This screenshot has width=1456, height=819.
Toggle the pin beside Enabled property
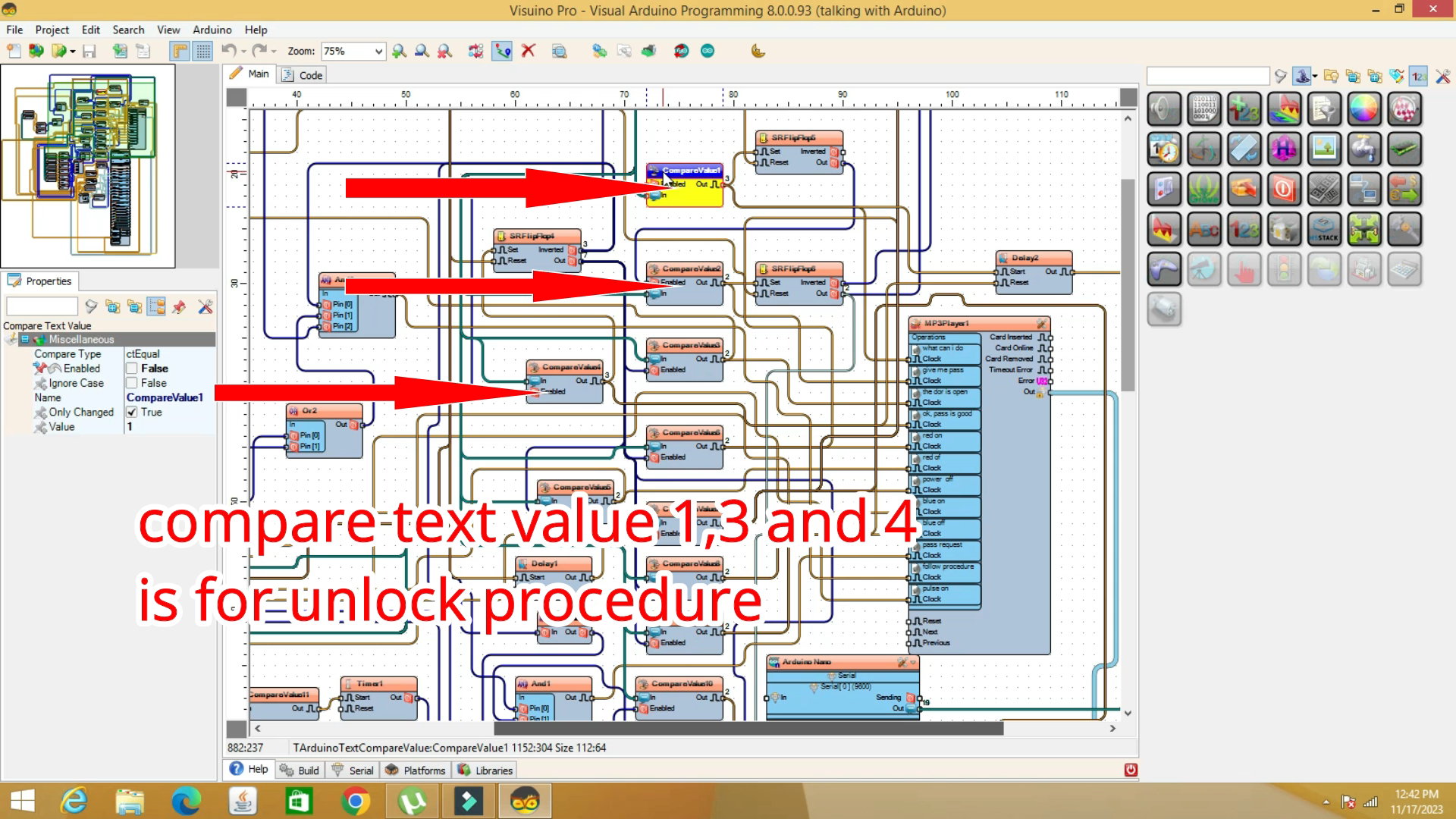pos(39,368)
